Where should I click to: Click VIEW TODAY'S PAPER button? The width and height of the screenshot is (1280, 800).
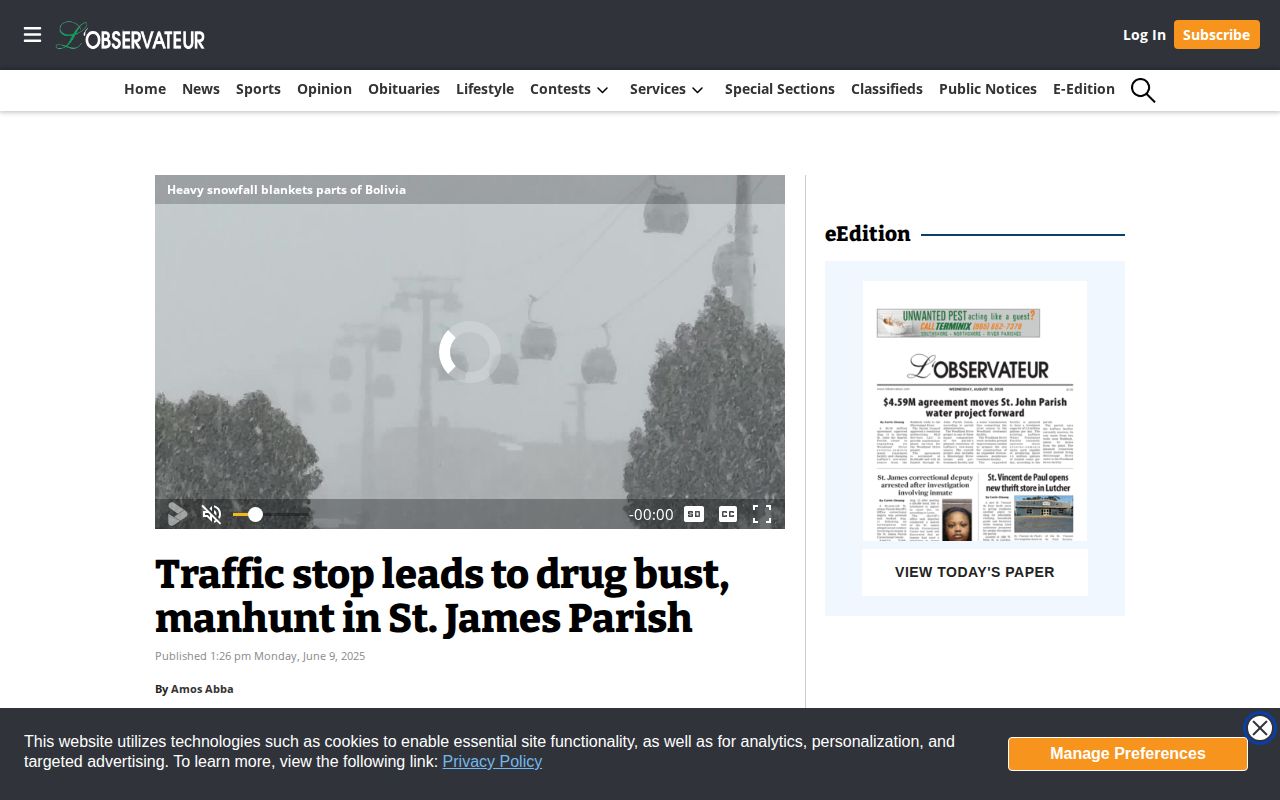coord(975,572)
